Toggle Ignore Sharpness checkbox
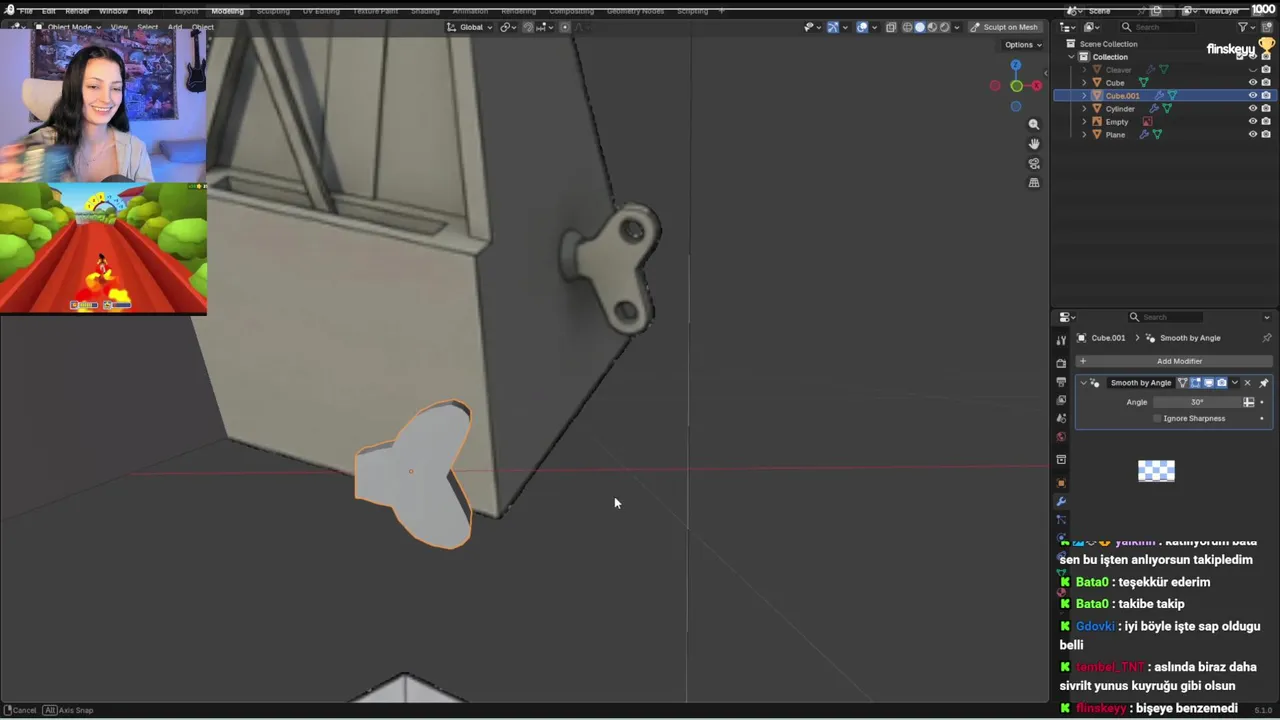 pyautogui.click(x=1158, y=419)
